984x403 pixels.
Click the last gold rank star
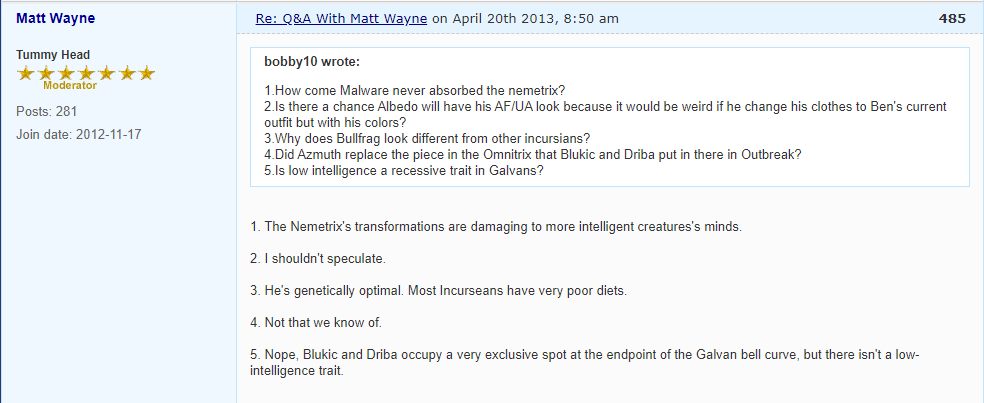146,73
